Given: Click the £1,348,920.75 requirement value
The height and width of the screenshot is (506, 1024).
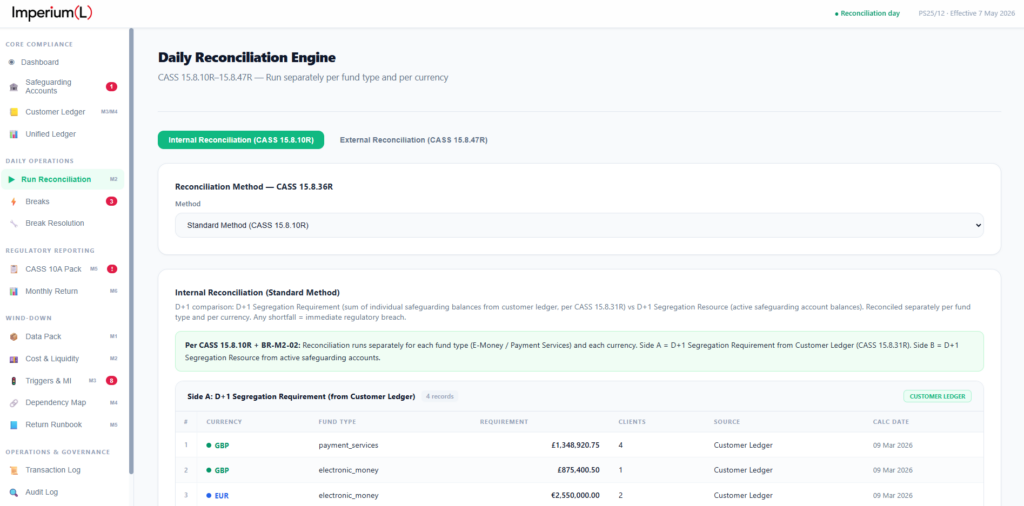Looking at the screenshot, I should coord(575,445).
